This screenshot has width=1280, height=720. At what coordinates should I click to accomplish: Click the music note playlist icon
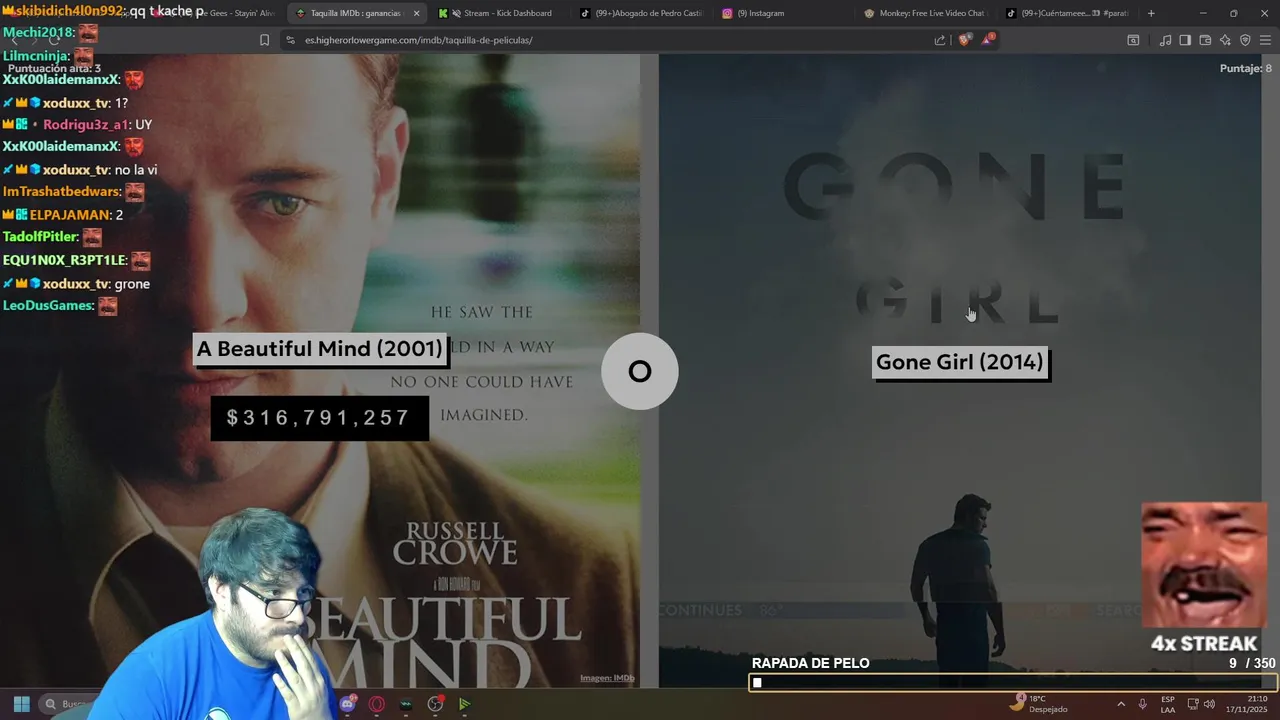tap(1165, 40)
